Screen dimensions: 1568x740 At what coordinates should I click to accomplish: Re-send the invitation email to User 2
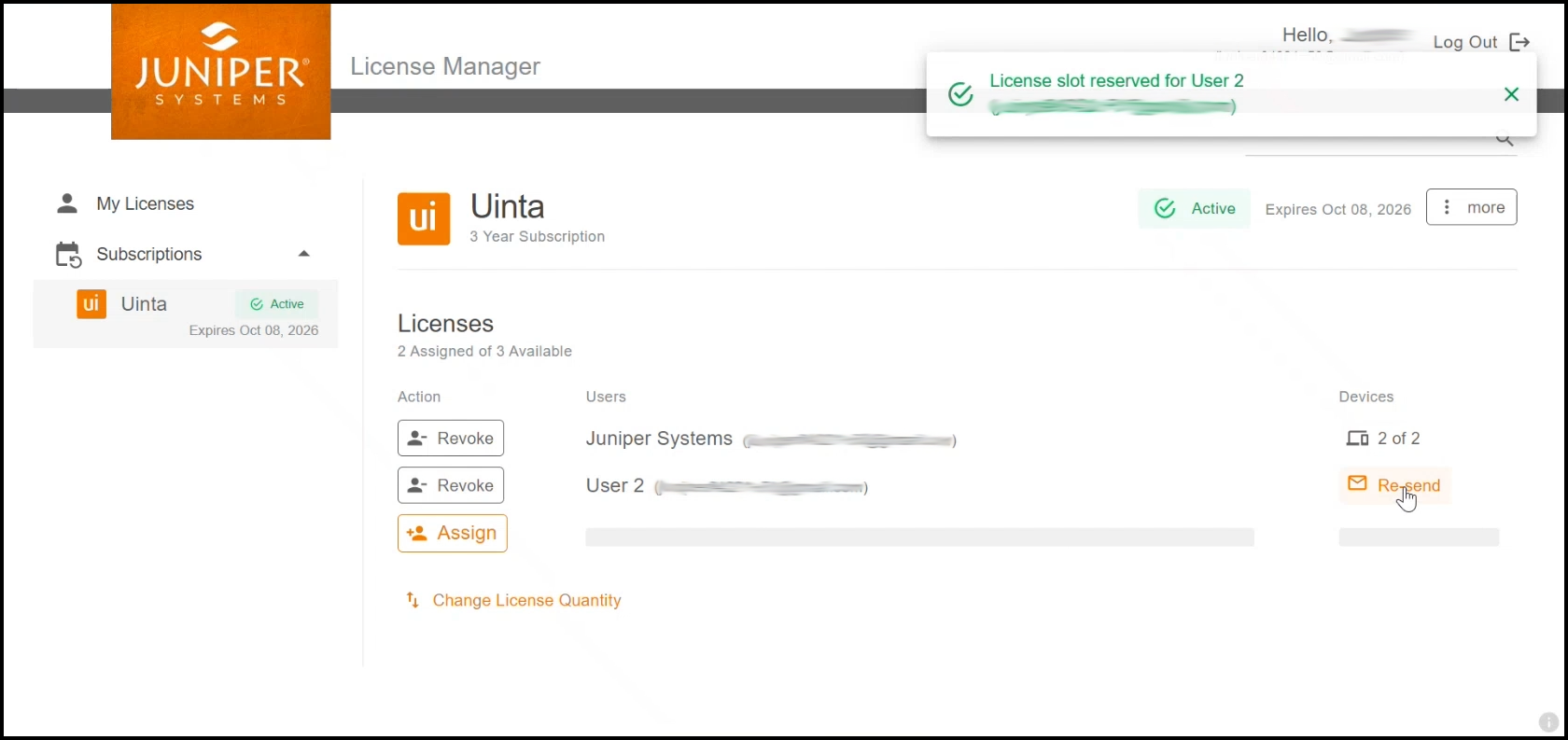(x=1394, y=485)
